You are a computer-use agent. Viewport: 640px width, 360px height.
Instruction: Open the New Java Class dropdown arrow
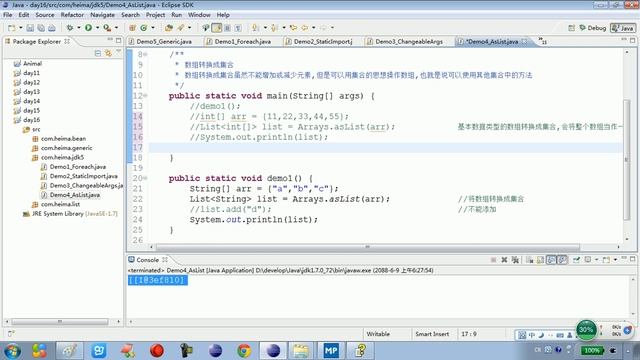coord(153,28)
